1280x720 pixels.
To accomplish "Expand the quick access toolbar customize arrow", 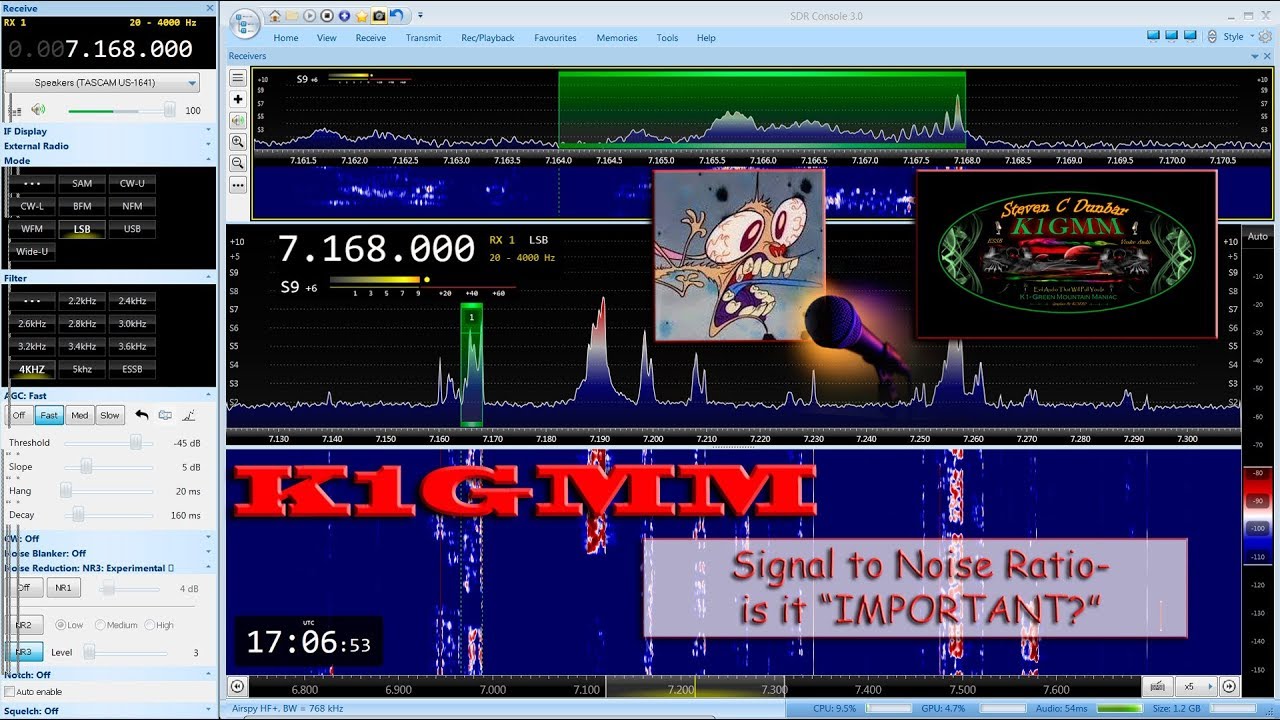I will tap(420, 16).
